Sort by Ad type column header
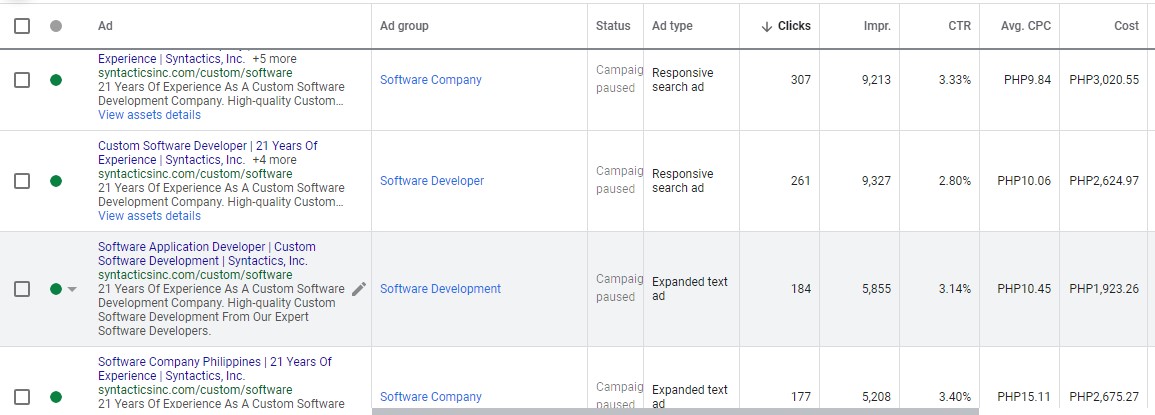The width and height of the screenshot is (1155, 415). tap(673, 26)
